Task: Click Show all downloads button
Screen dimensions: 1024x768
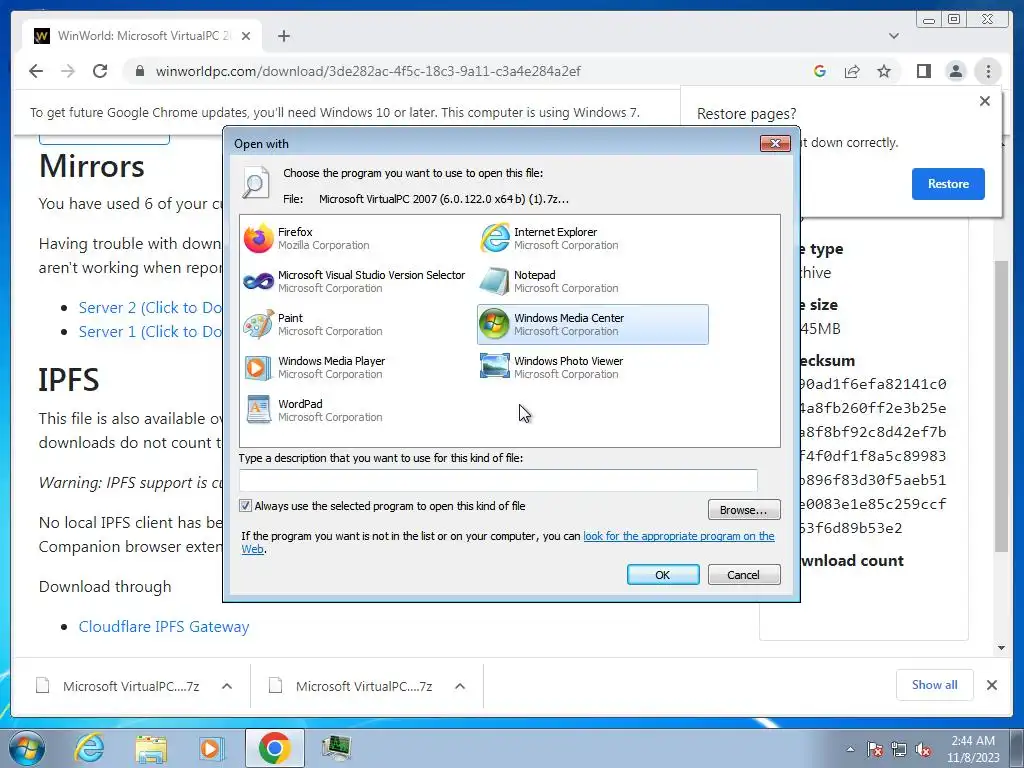Action: [x=935, y=685]
